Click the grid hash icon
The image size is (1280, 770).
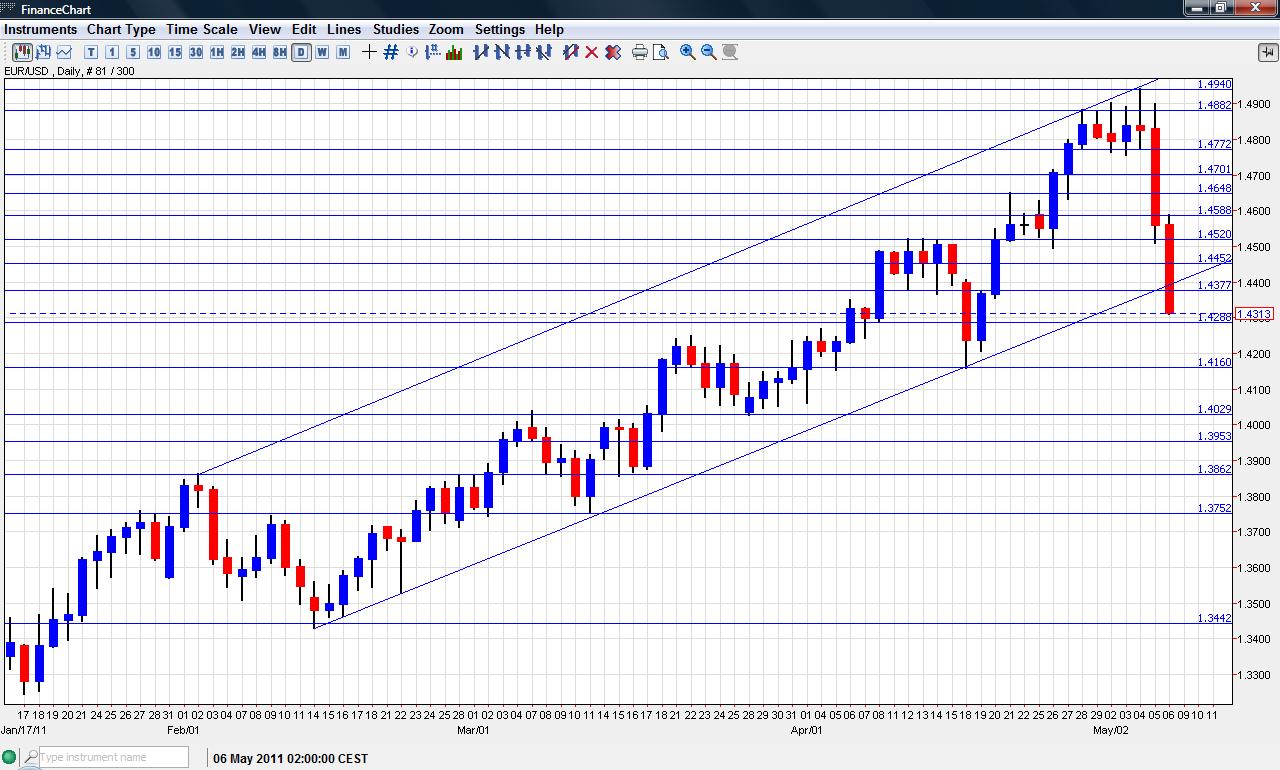tap(391, 52)
